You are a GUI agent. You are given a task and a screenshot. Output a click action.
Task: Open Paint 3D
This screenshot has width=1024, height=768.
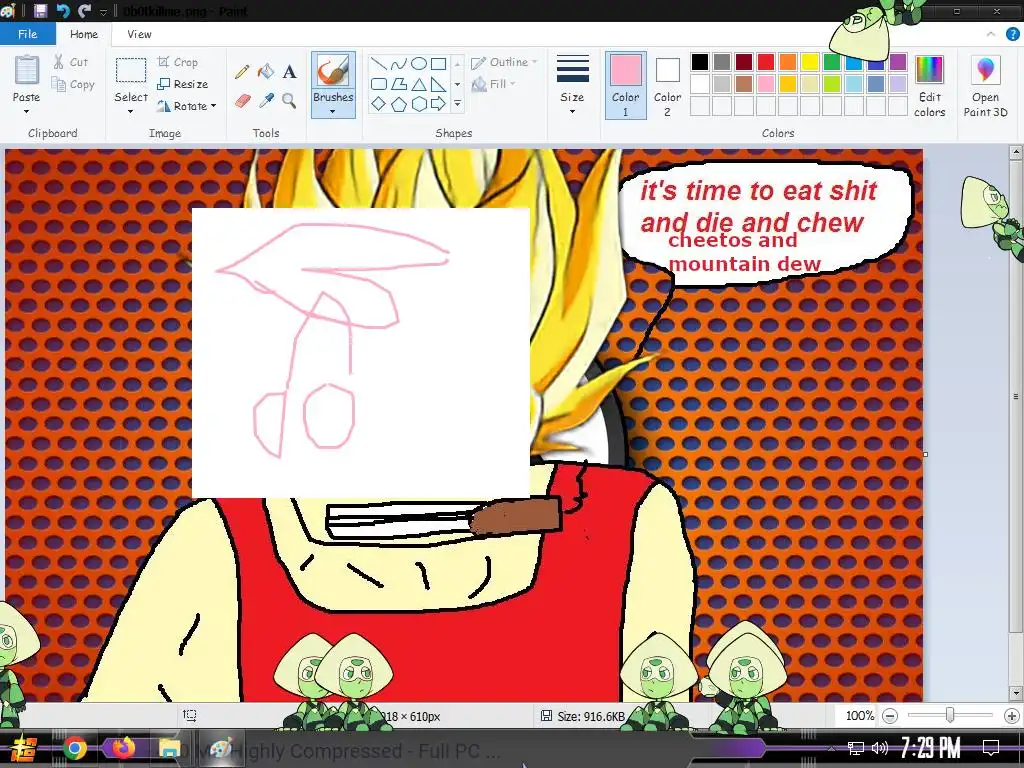pyautogui.click(x=985, y=86)
